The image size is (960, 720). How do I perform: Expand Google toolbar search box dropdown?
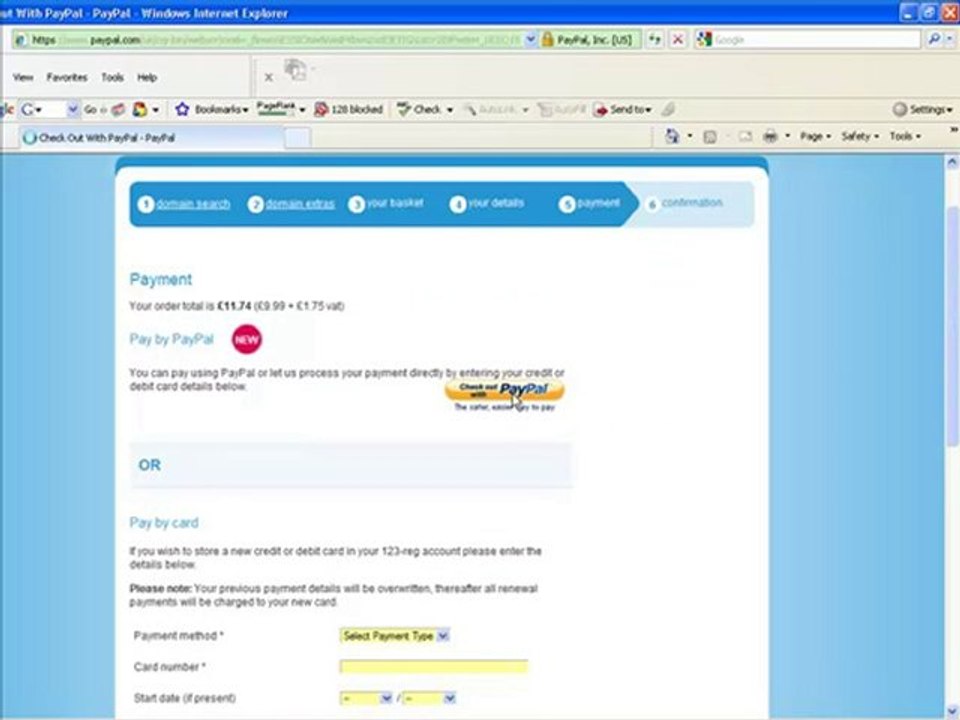(x=73, y=110)
